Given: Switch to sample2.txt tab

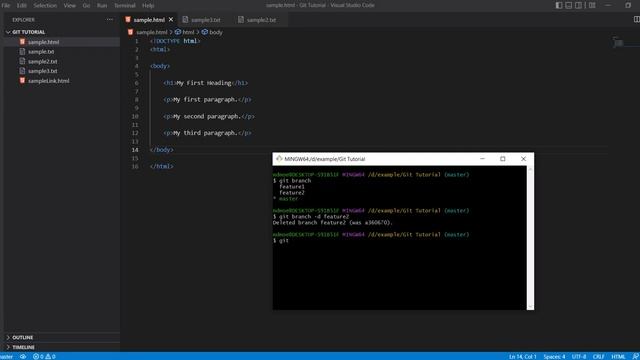Looking at the screenshot, I should (x=261, y=20).
